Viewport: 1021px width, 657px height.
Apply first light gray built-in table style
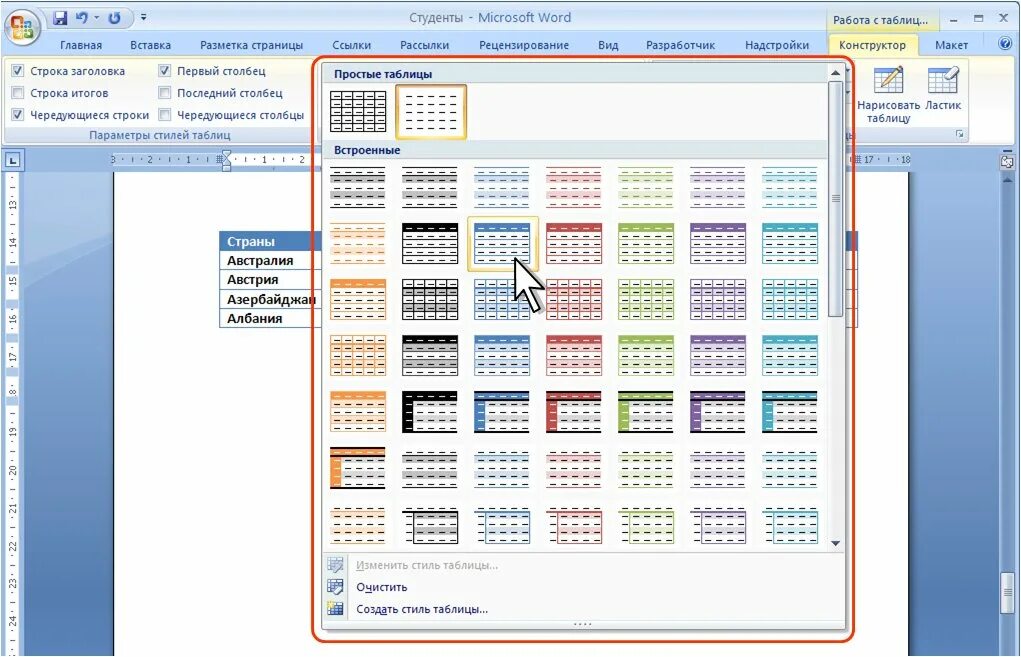pos(358,187)
